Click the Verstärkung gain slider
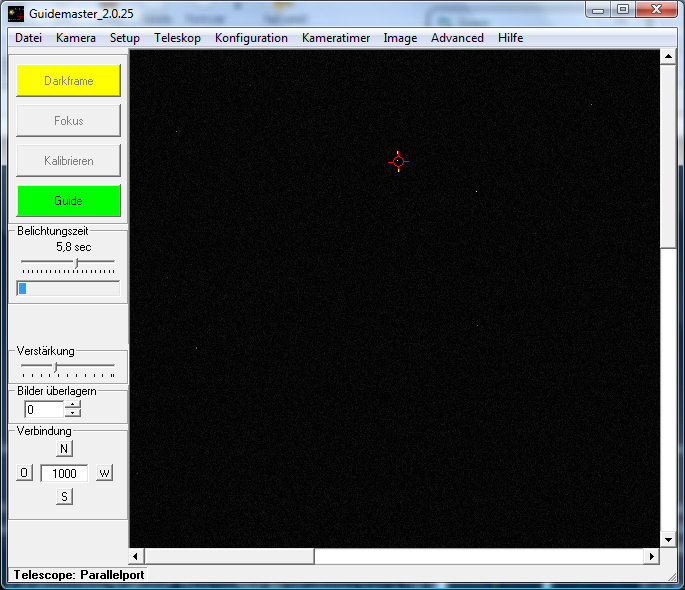This screenshot has height=590, width=685. click(x=55, y=367)
